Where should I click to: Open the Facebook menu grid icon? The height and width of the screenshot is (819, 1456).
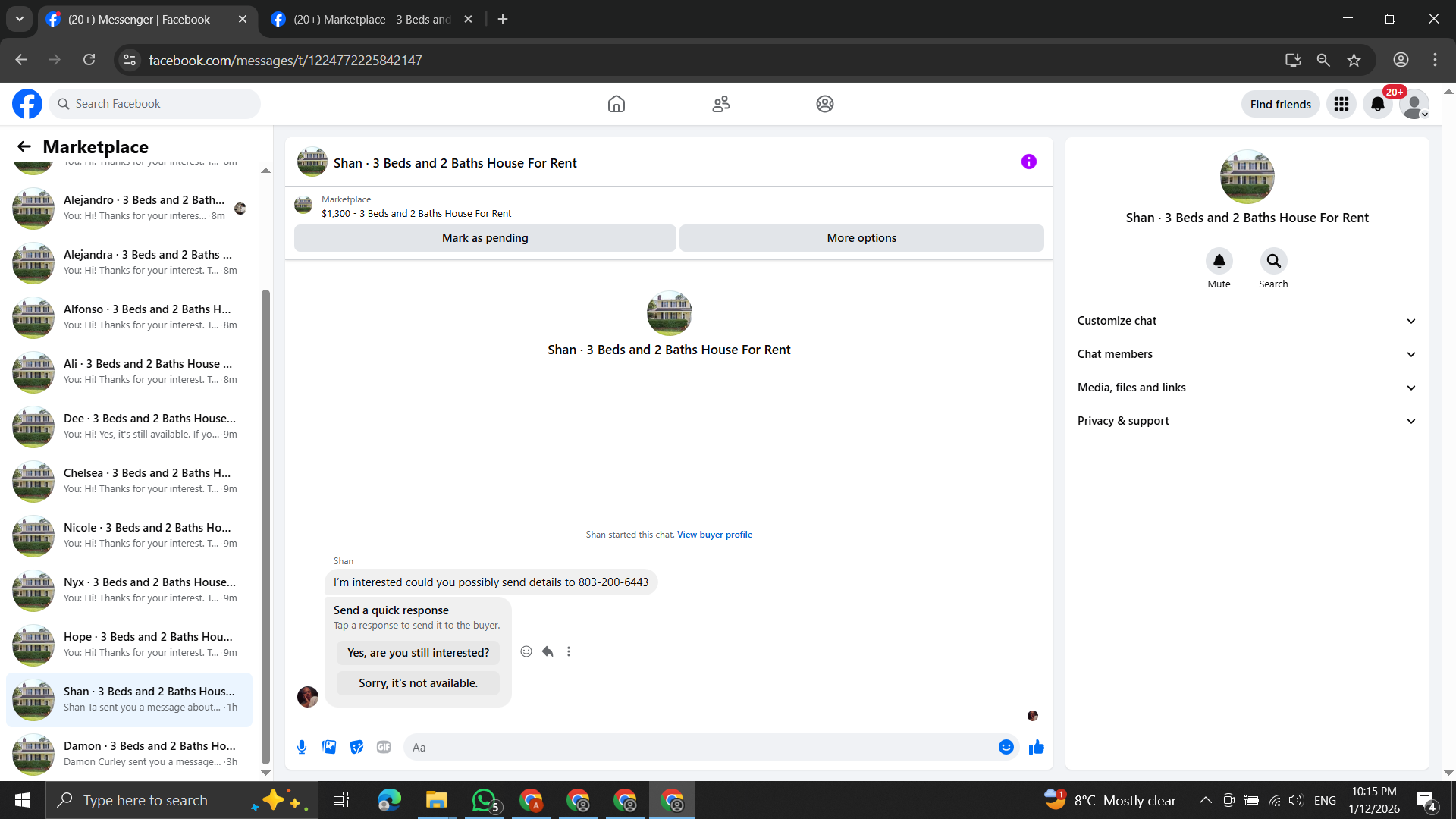click(x=1341, y=104)
